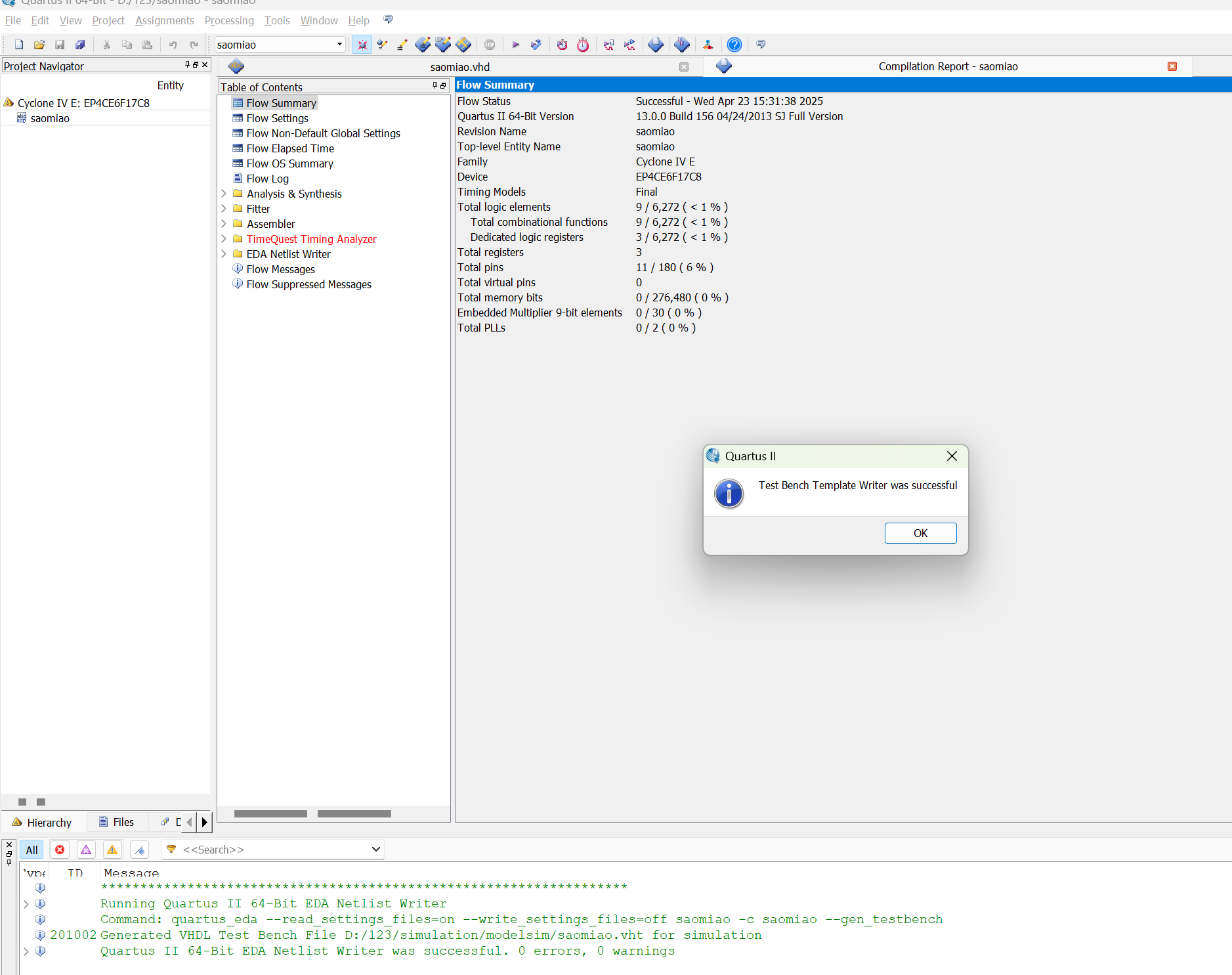The width and height of the screenshot is (1232, 975).
Task: Open the Flow Log report
Action: pyautogui.click(x=267, y=179)
